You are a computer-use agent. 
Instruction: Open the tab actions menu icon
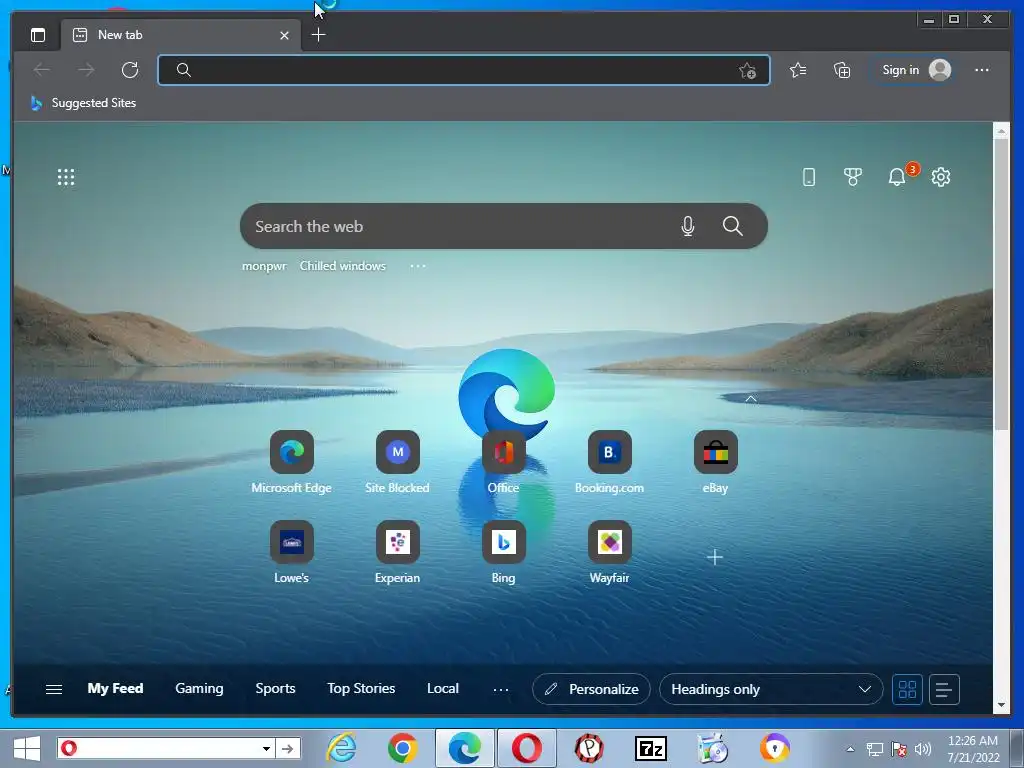click(38, 35)
